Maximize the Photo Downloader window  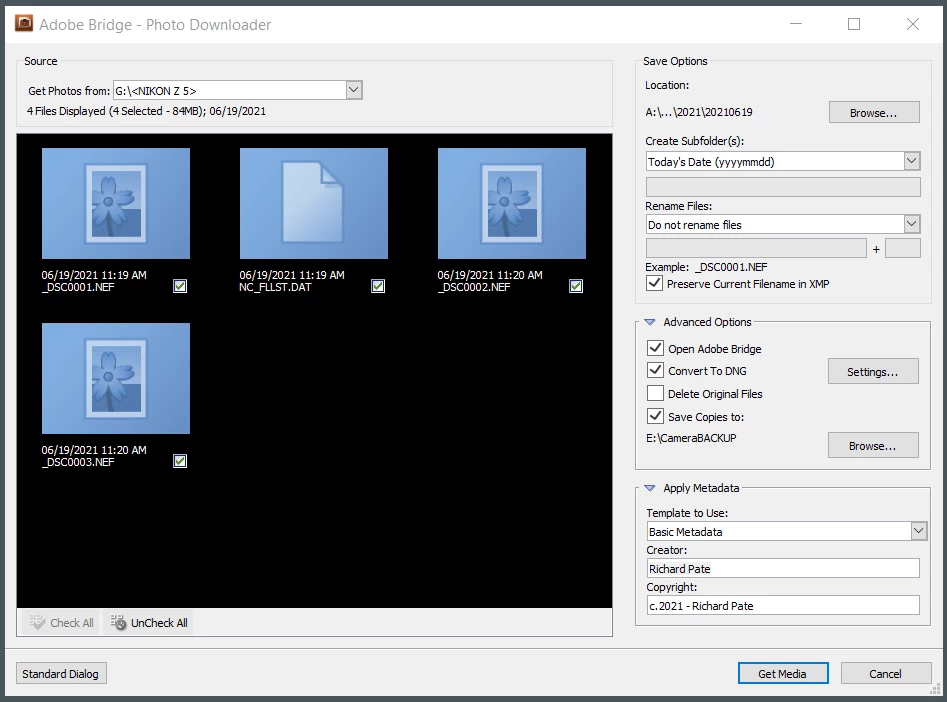854,24
